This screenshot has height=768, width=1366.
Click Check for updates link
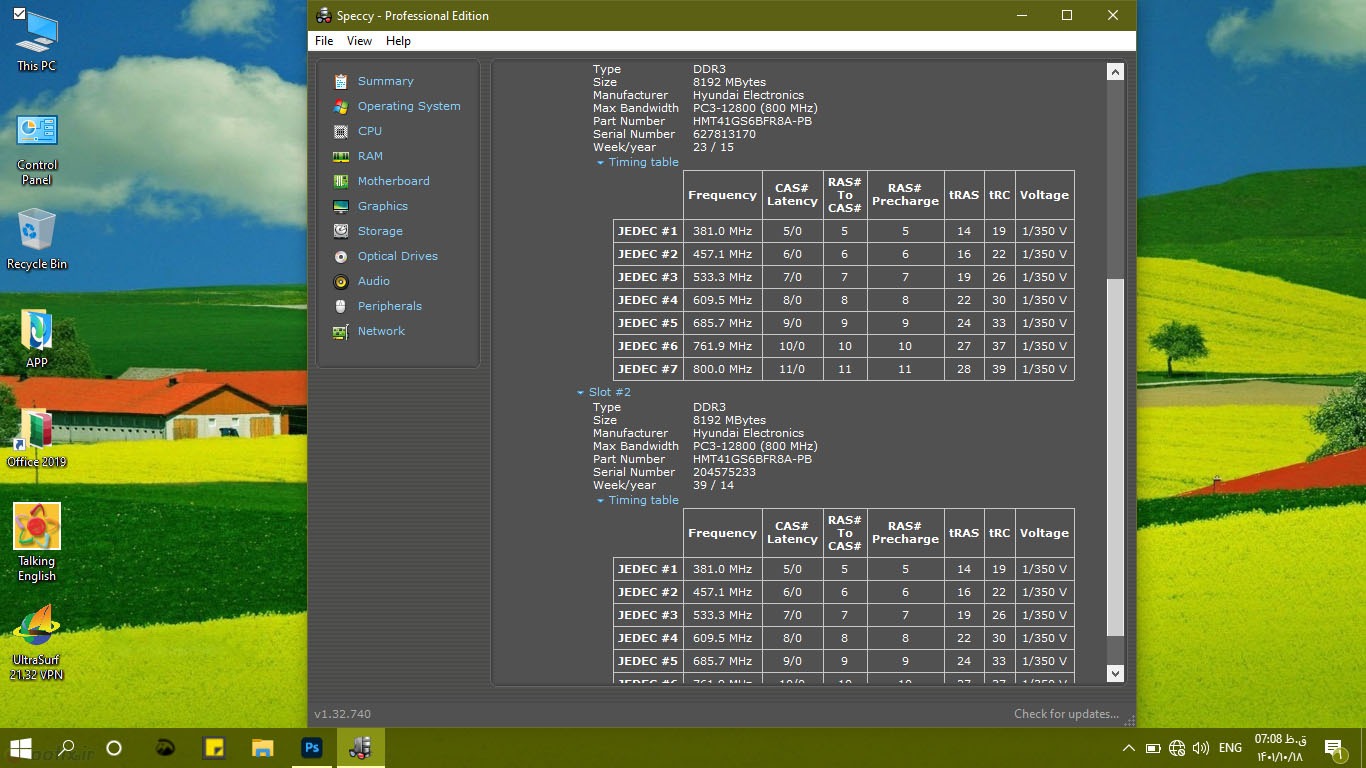[x=1066, y=714]
